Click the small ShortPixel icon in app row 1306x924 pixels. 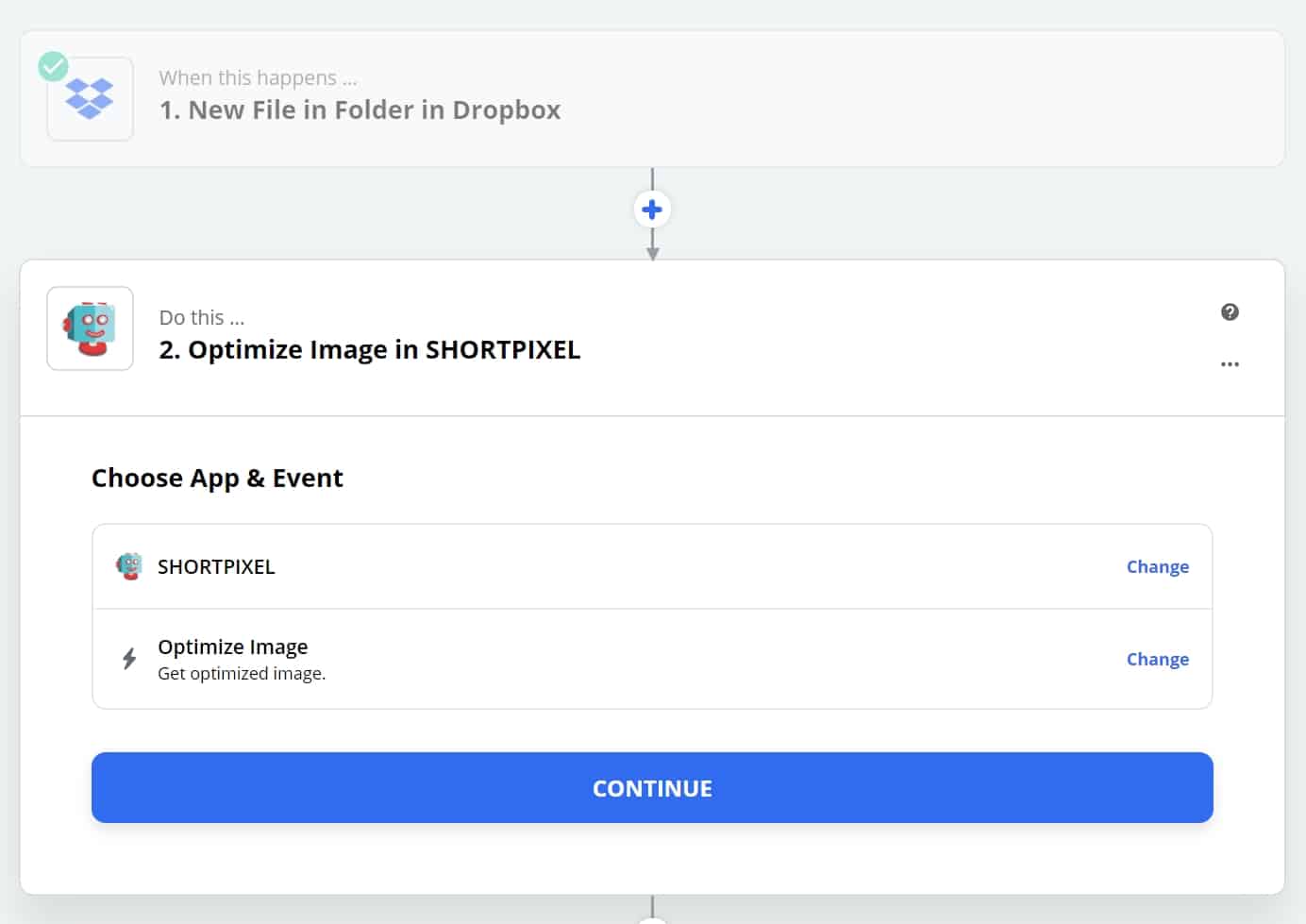click(x=129, y=566)
